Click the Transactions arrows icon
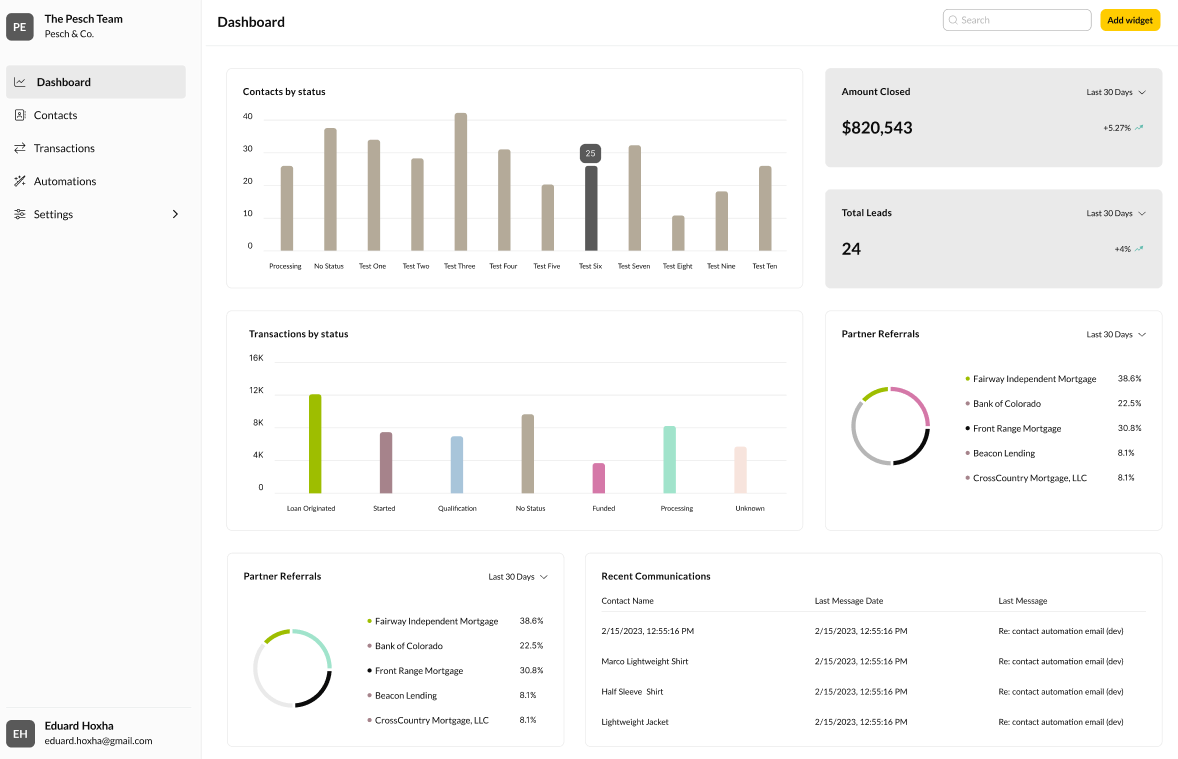 click(20, 148)
